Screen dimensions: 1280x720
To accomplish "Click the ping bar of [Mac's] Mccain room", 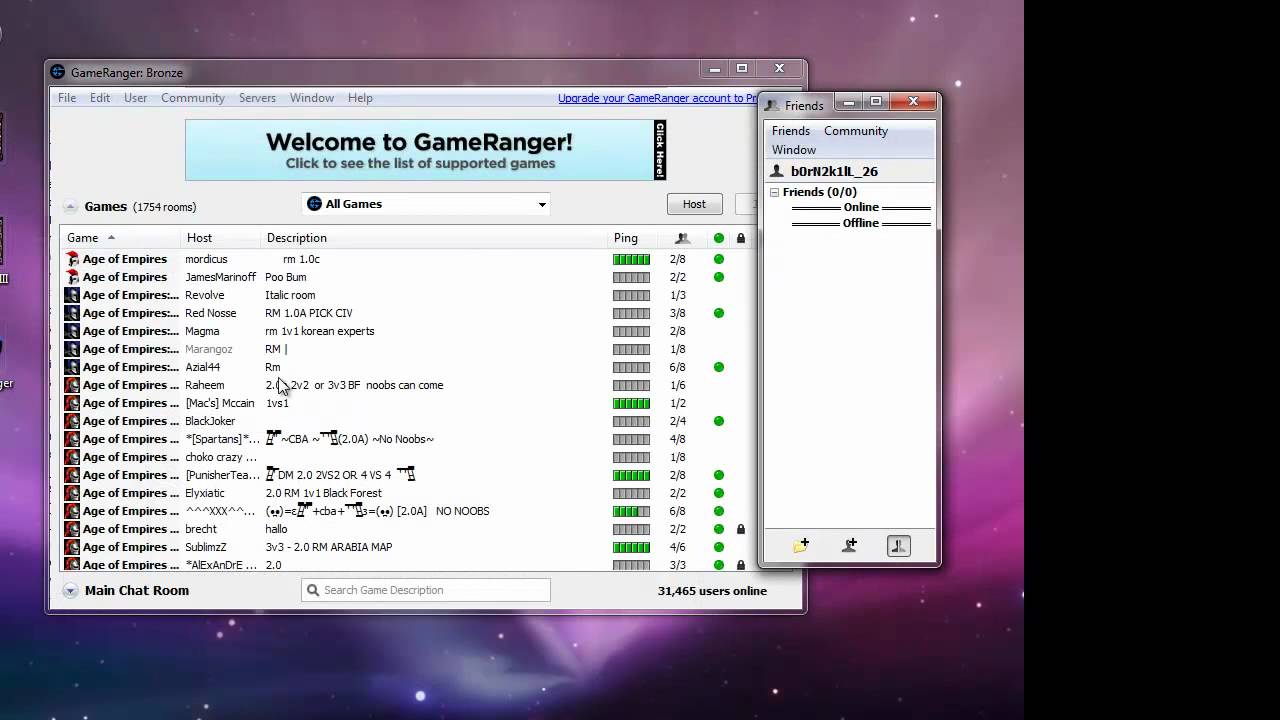I will pyautogui.click(x=631, y=403).
